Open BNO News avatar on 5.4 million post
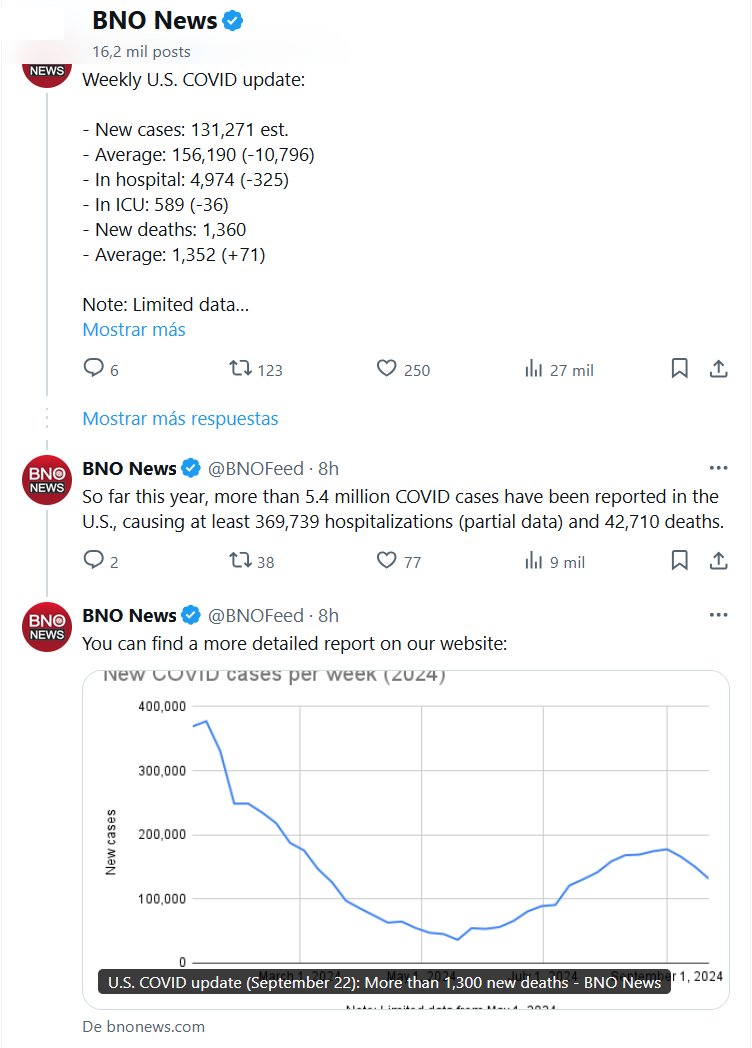Image resolution: width=752 pixels, height=1048 pixels. coord(47,479)
